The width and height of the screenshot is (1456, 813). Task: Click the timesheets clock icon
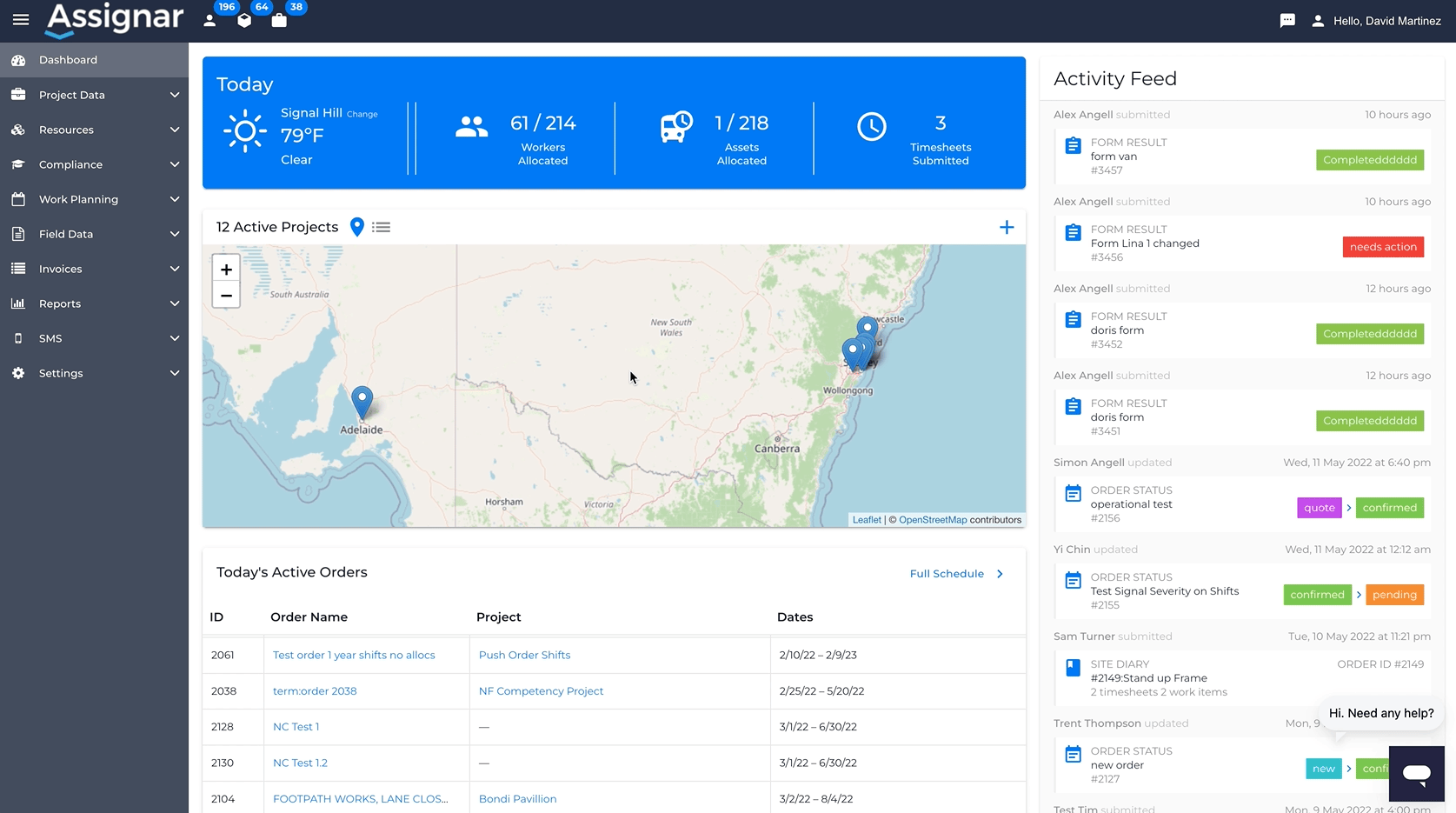(x=872, y=127)
